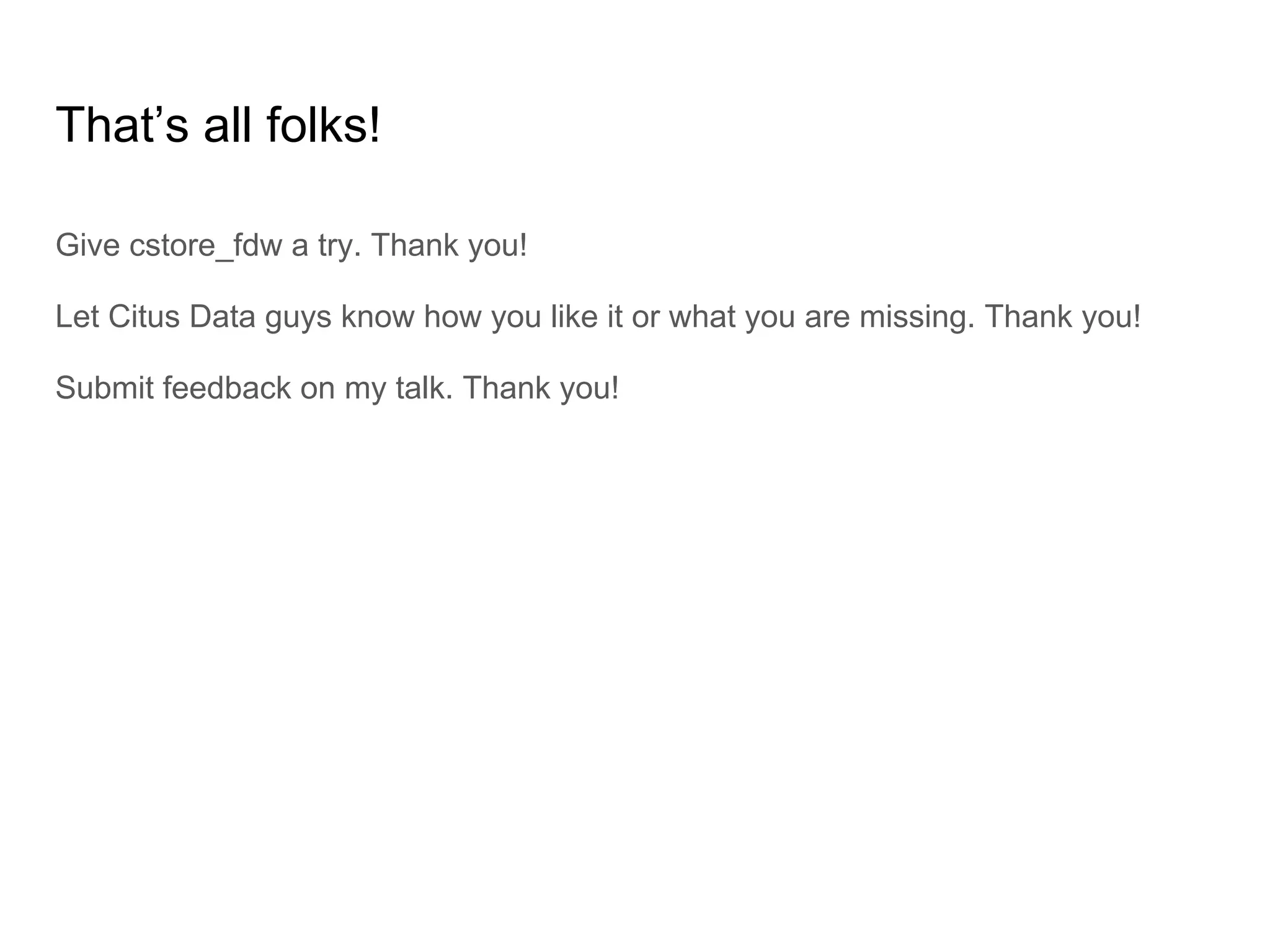Click the word "Give" in the first line
1270x952 pixels.
coord(87,245)
